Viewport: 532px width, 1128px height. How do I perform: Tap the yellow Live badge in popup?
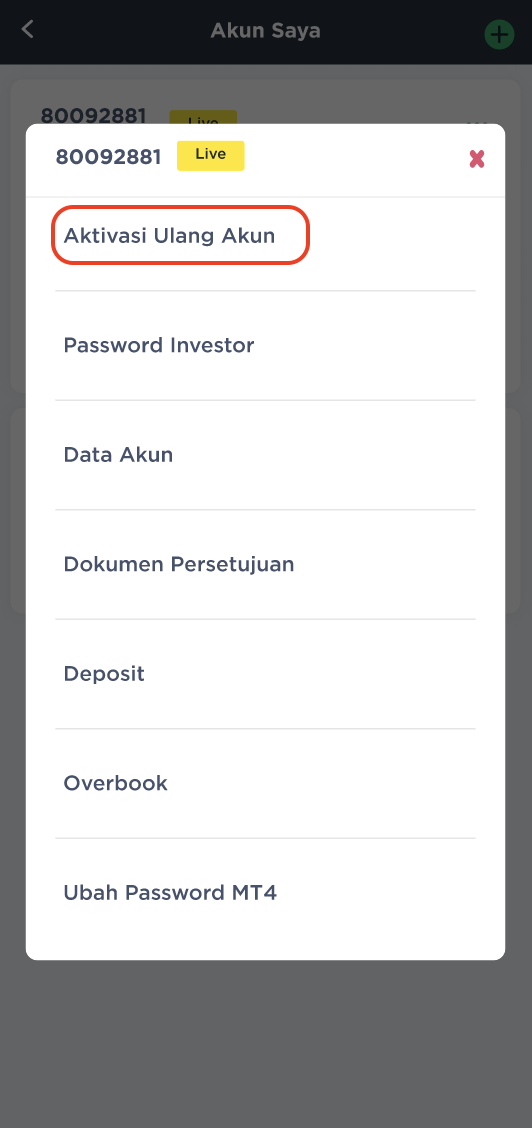(211, 155)
